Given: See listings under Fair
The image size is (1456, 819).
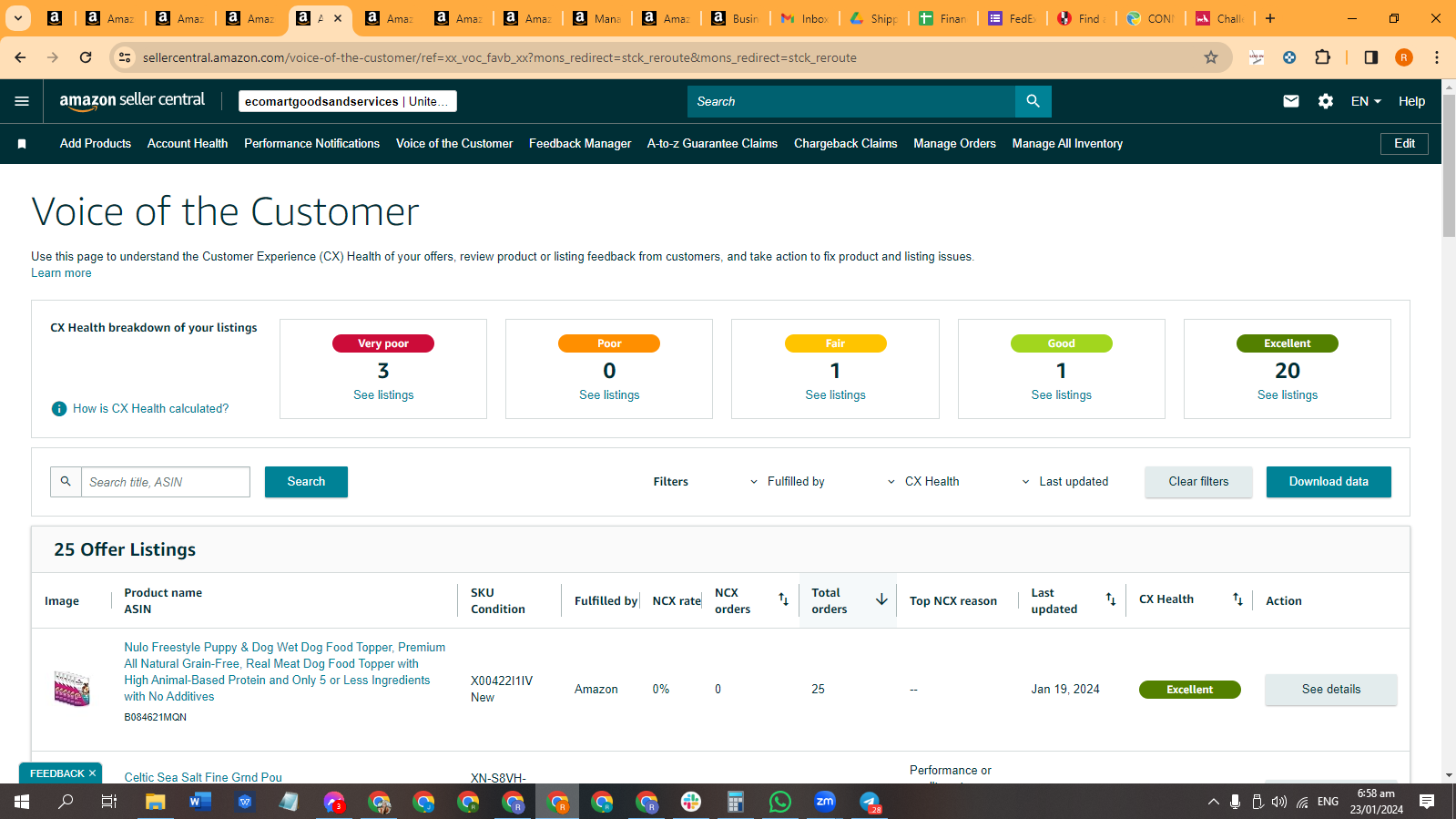Looking at the screenshot, I should tap(835, 395).
